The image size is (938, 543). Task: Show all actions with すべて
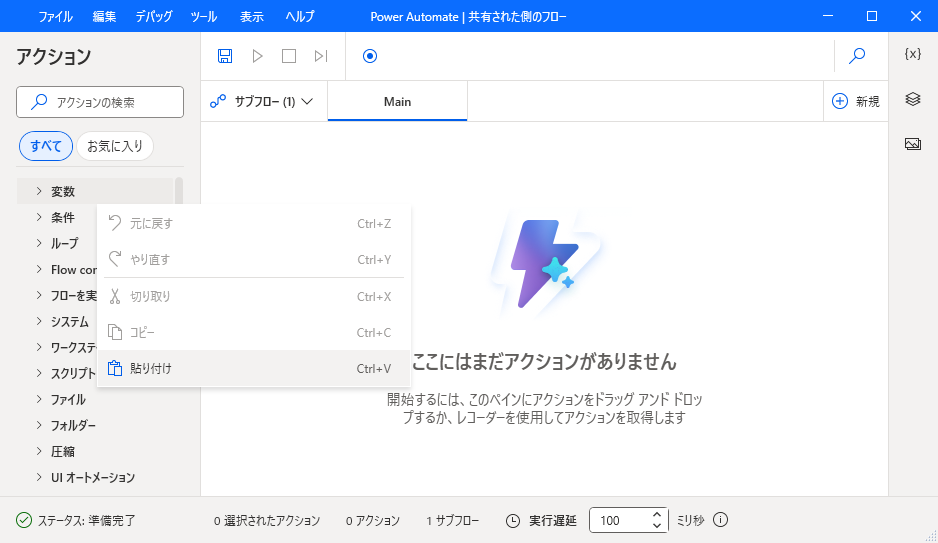pyautogui.click(x=46, y=146)
